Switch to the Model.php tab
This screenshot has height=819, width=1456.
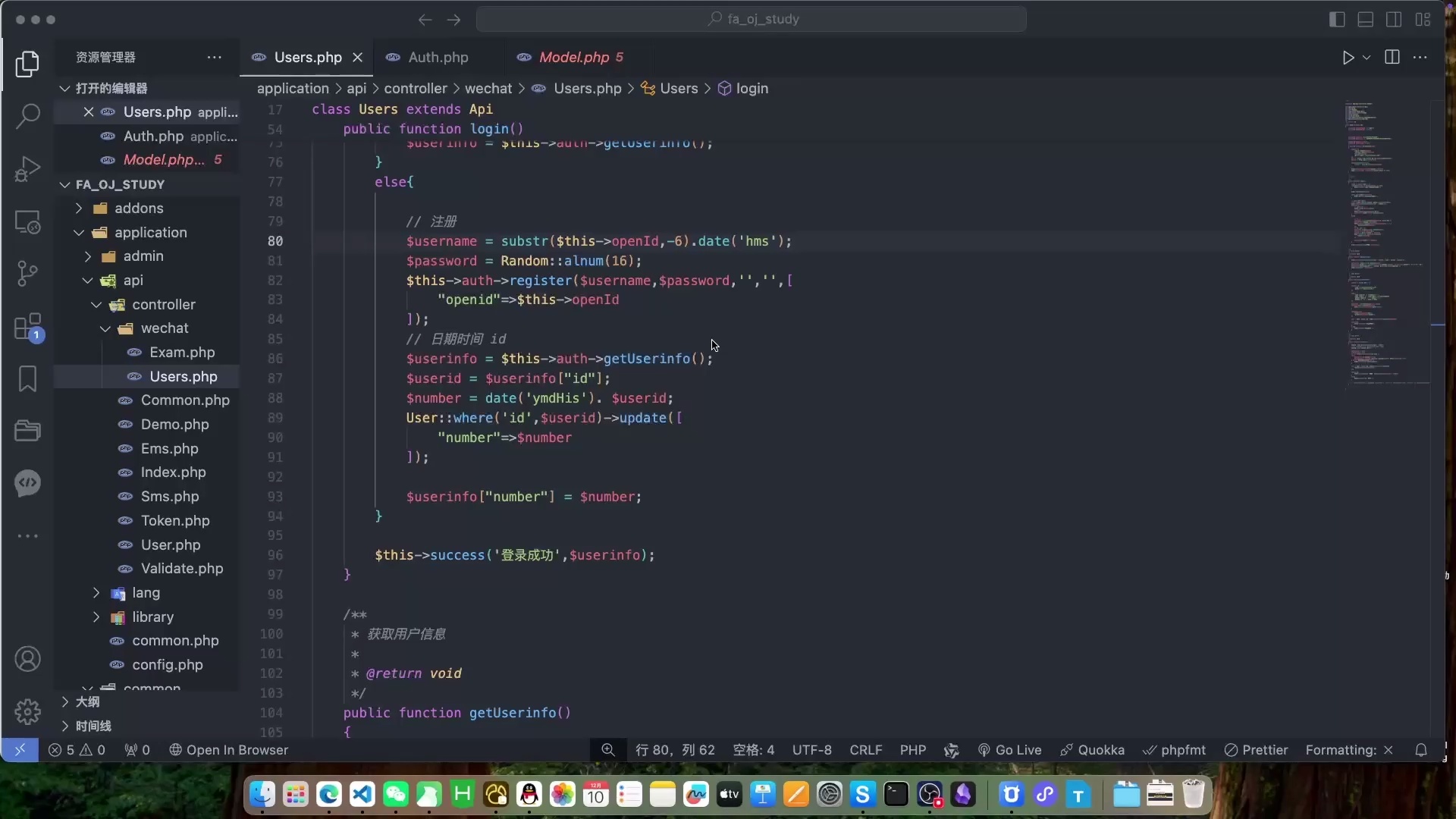click(x=573, y=58)
